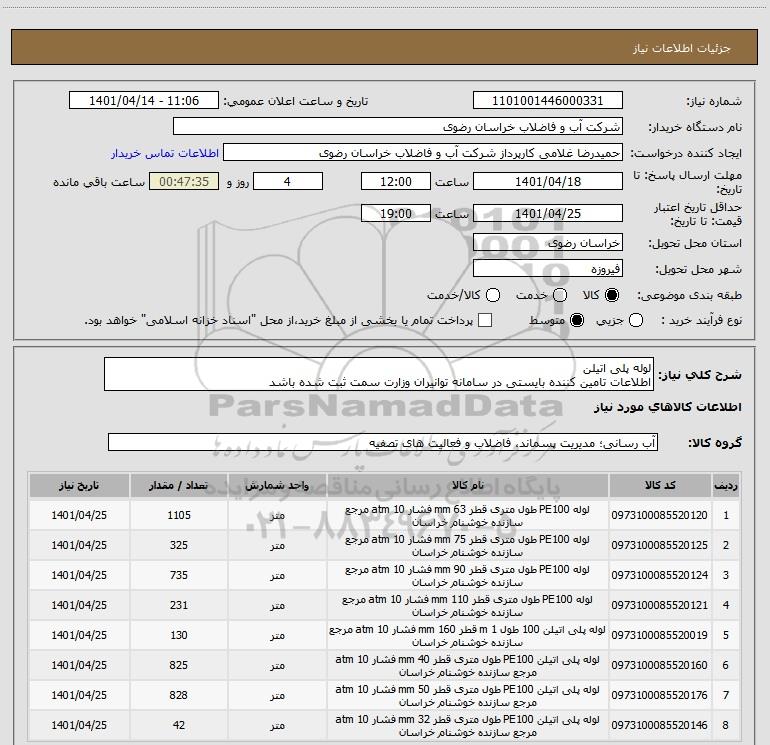This screenshot has height=745, width=770.
Task: Open the buyer contact information link
Action: (165, 153)
